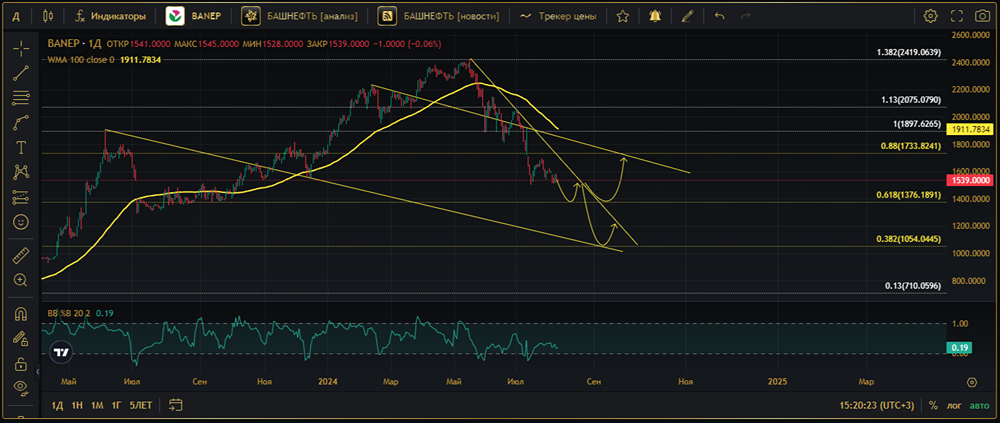
Task: Click Fibonacci level 1(1897.6265) label
Action: pyautogui.click(x=915, y=124)
